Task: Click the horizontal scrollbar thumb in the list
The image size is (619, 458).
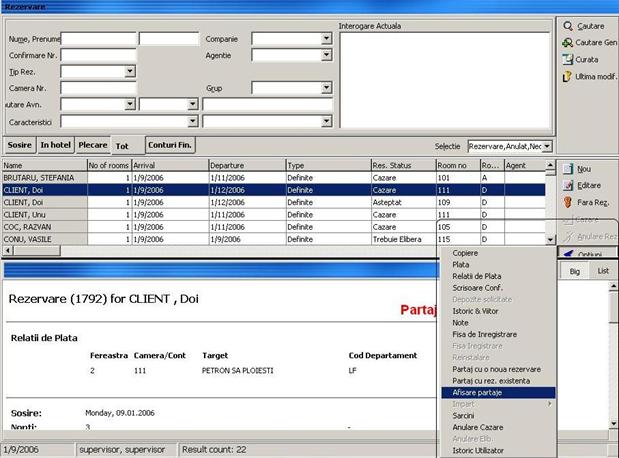Action: 37,251
